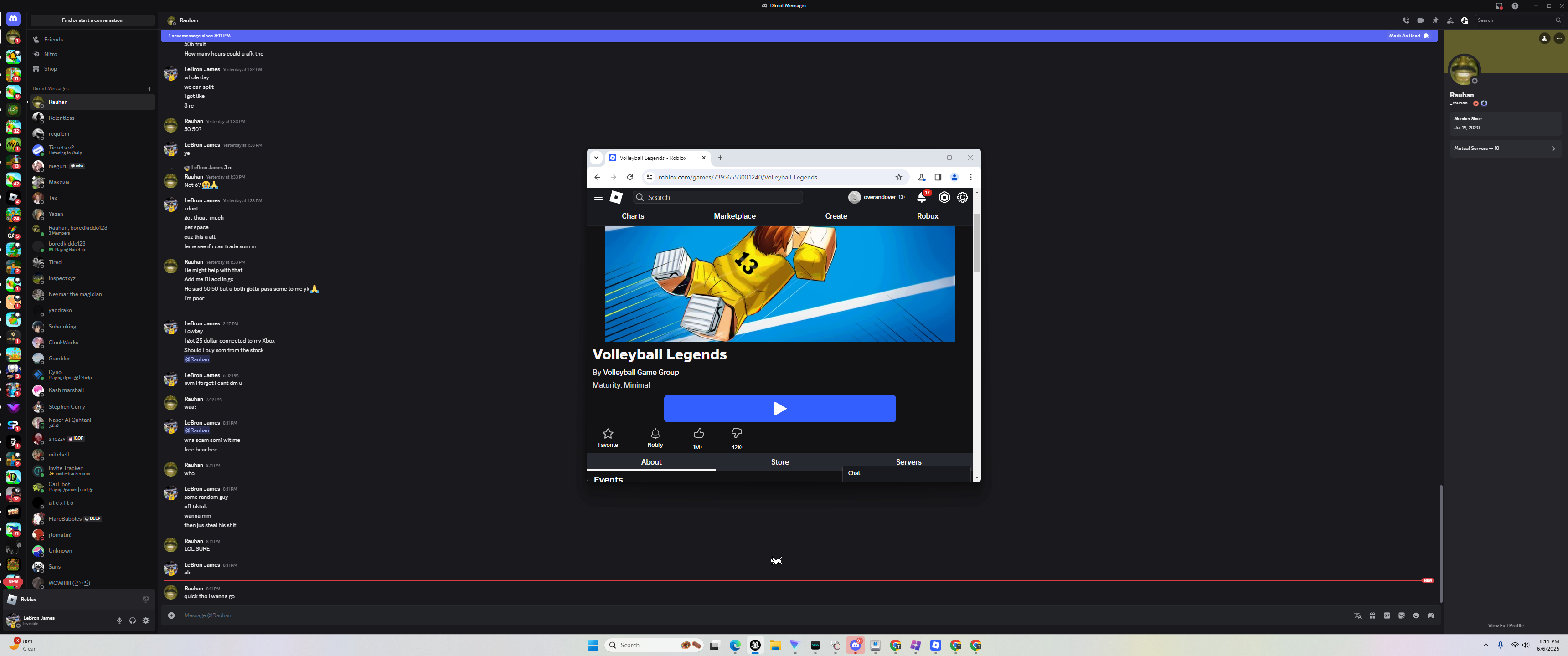This screenshot has width=1568, height=656.
Task: Open the browser tab search dropdown
Action: tap(596, 158)
